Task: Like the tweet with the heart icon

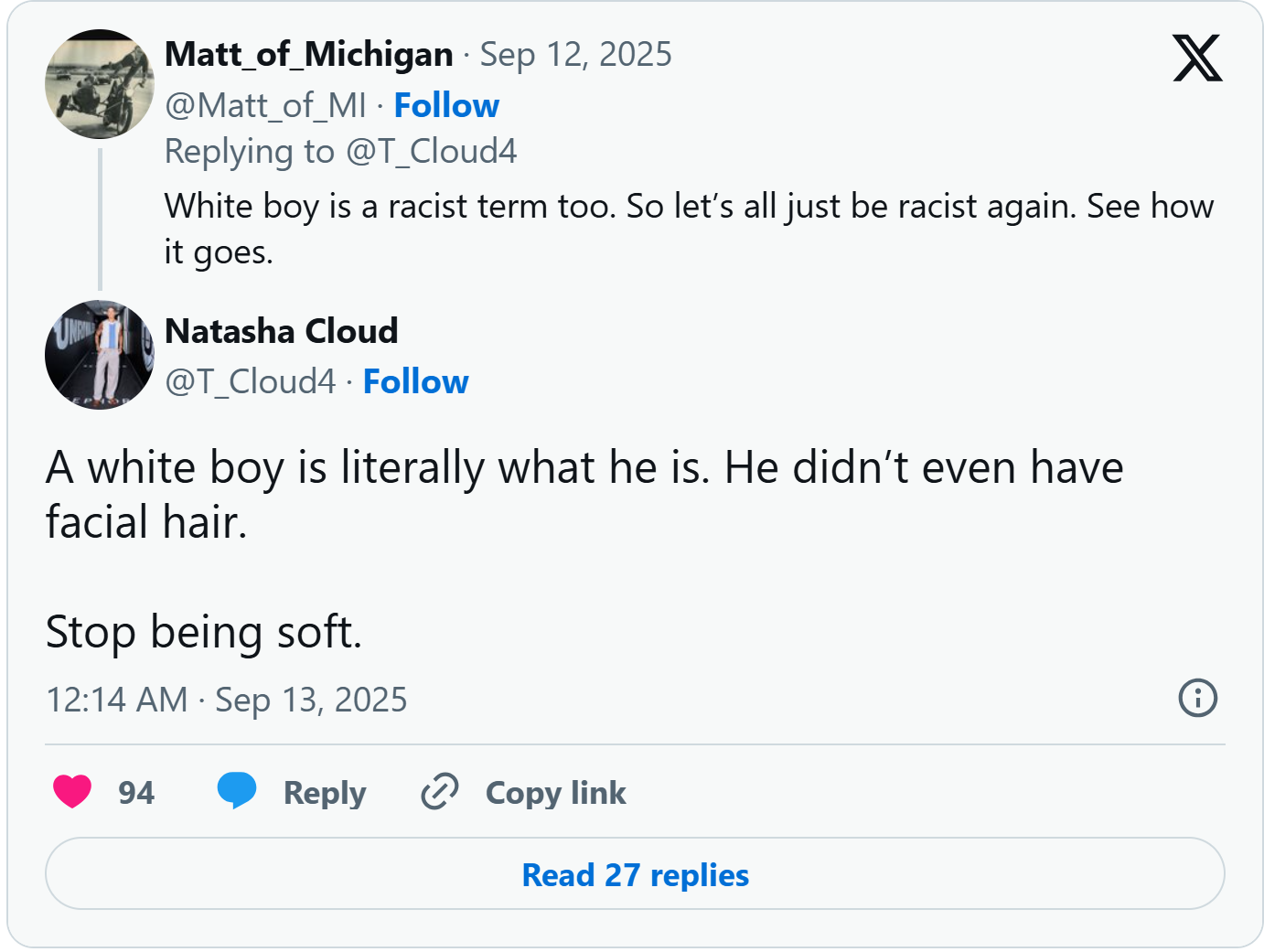Action: tap(72, 791)
